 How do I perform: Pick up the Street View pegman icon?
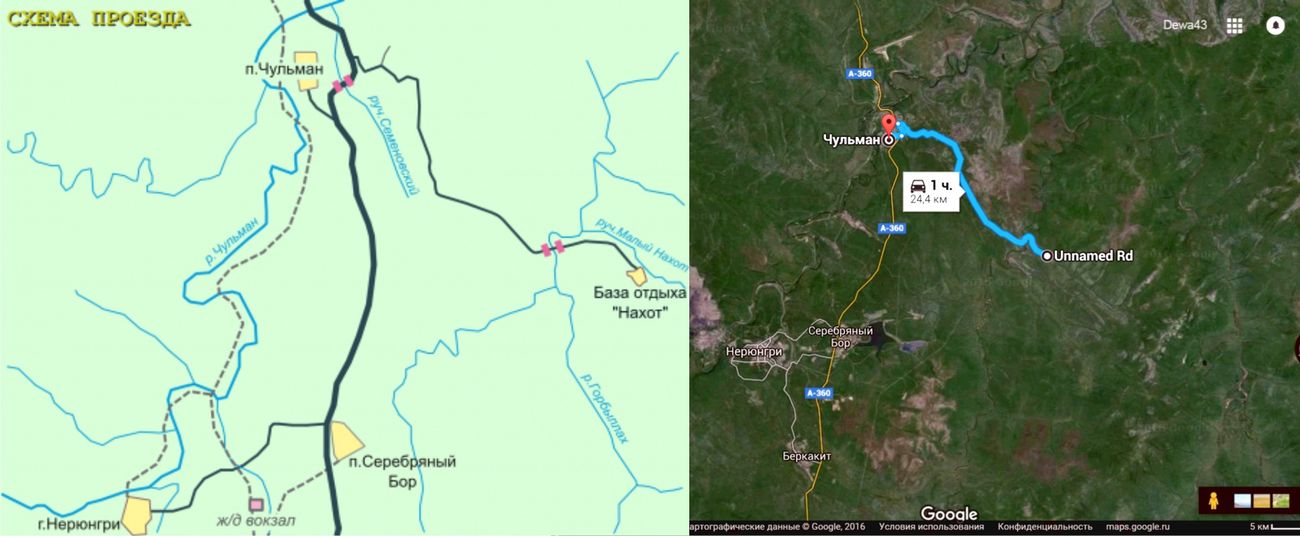[1215, 500]
